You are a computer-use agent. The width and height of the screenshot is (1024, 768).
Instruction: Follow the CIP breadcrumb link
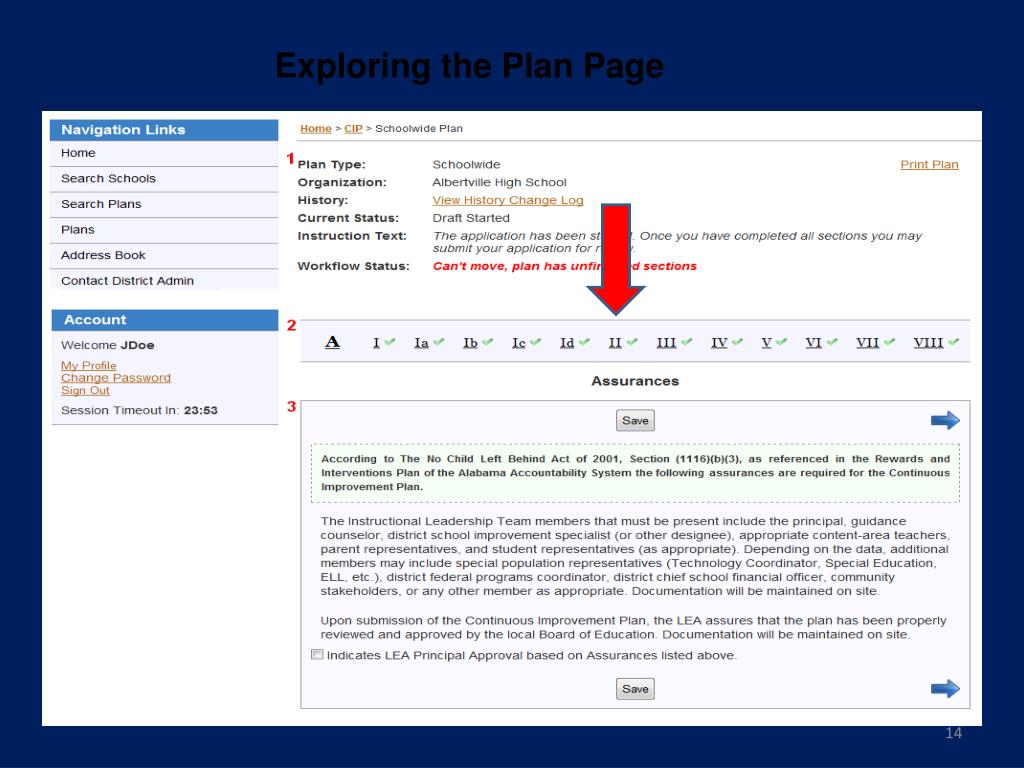coord(353,129)
